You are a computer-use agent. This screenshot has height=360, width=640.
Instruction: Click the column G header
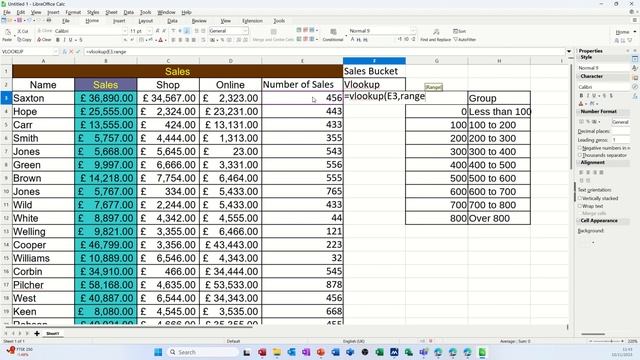pyautogui.click(x=437, y=61)
